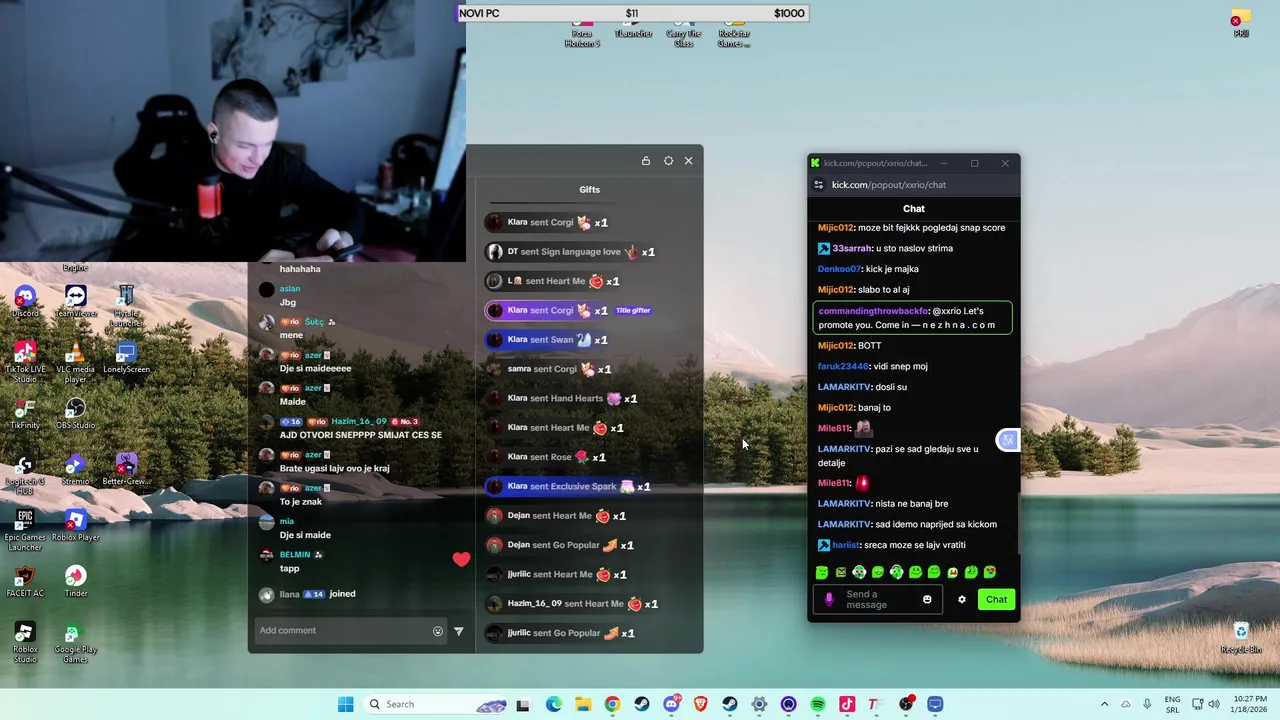This screenshot has width=1280, height=720.
Task: Open the Tinder desktop shortcut
Action: (x=75, y=582)
